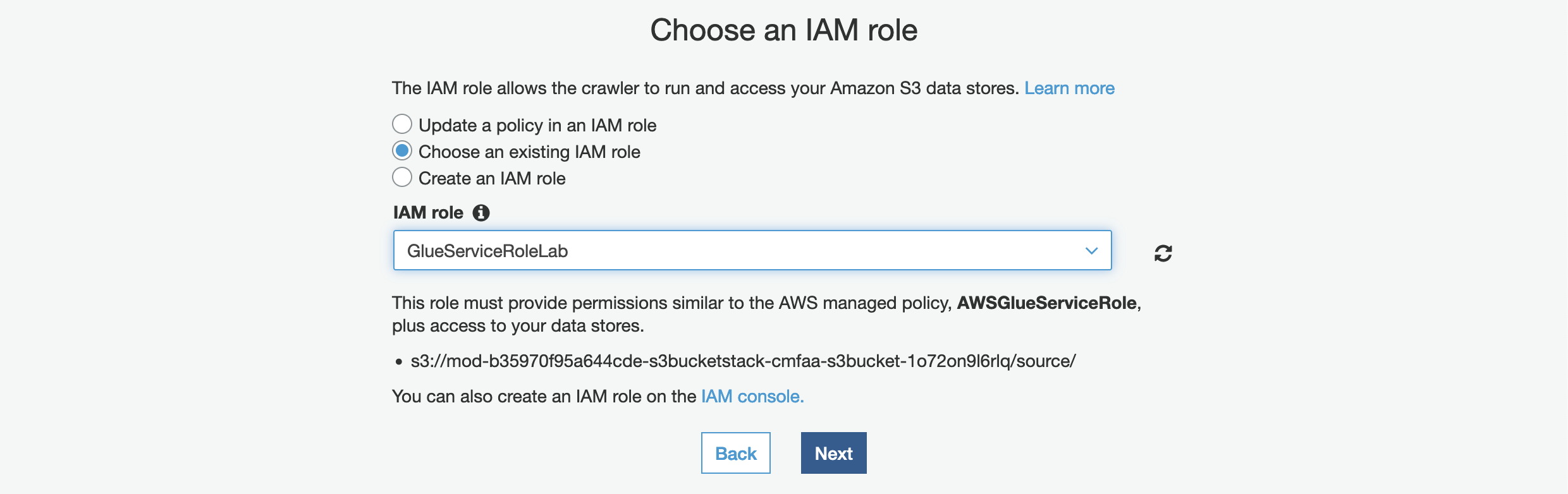Open the Learn more link
This screenshot has width=1568, height=494.
[x=1069, y=88]
